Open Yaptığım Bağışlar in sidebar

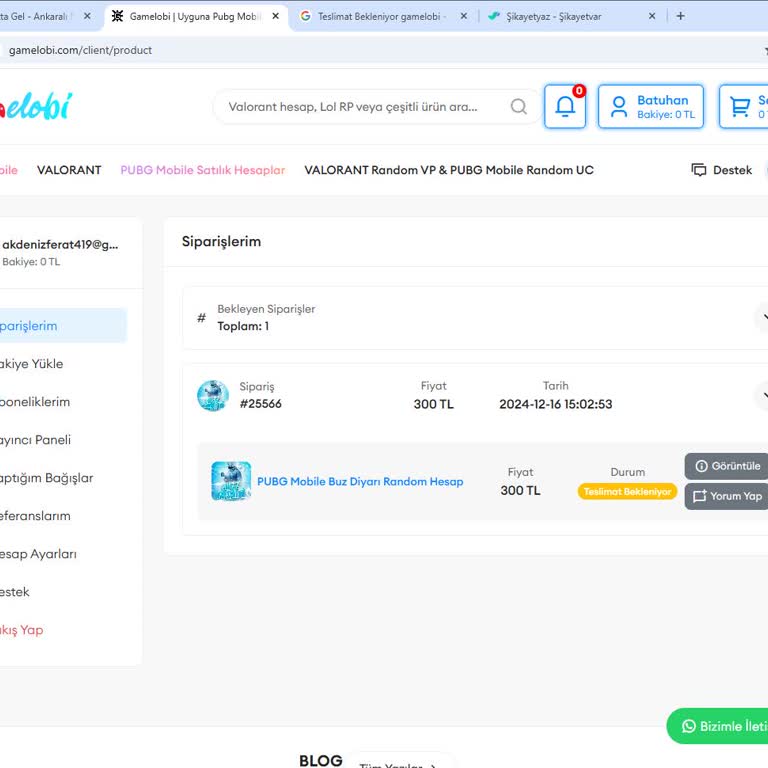pos(47,478)
